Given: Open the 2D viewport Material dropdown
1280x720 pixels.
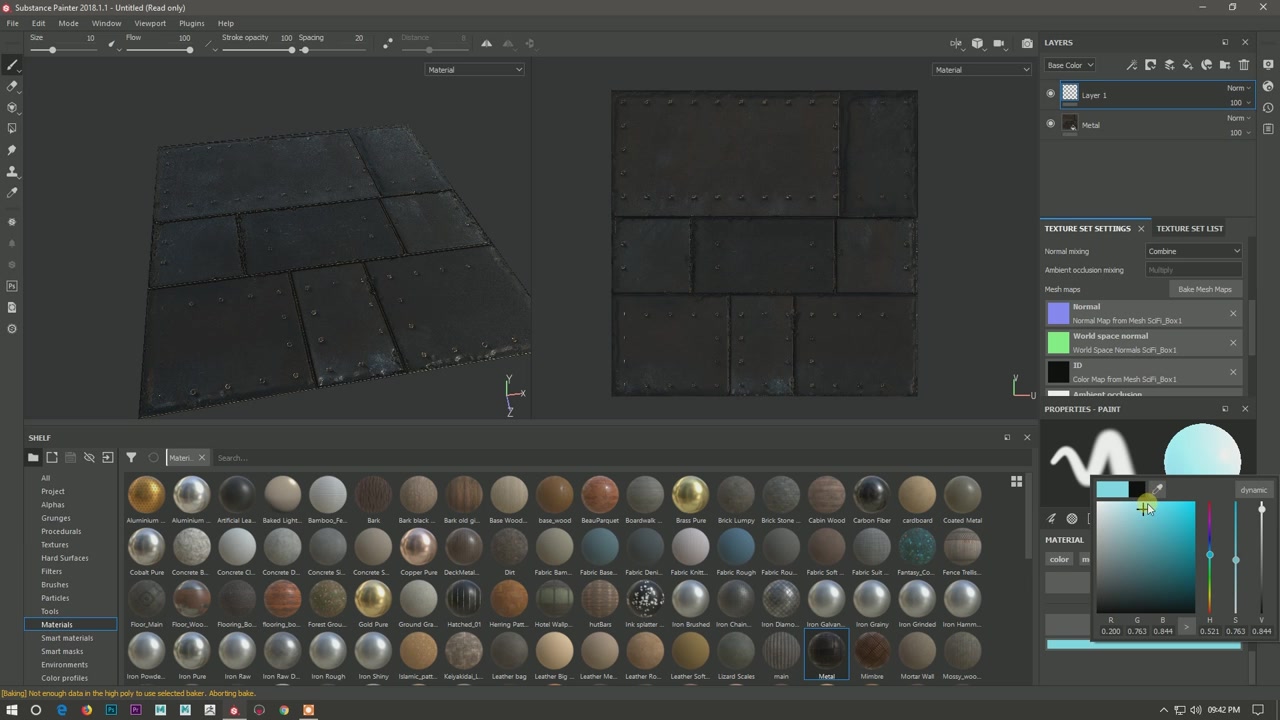Looking at the screenshot, I should point(981,70).
